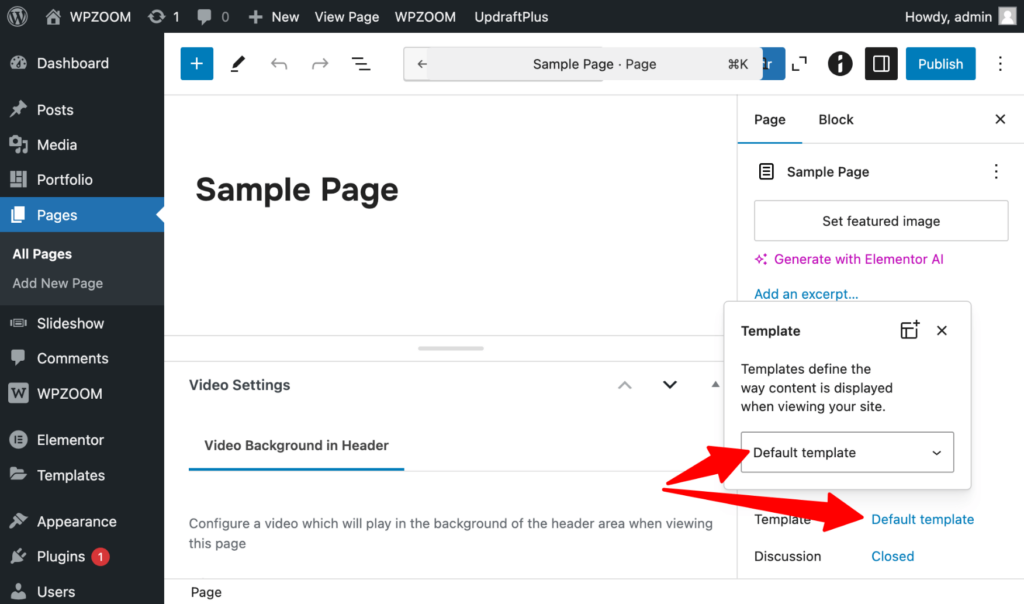Open the Document Overview list icon
Image resolution: width=1024 pixels, height=604 pixels.
coord(361,64)
